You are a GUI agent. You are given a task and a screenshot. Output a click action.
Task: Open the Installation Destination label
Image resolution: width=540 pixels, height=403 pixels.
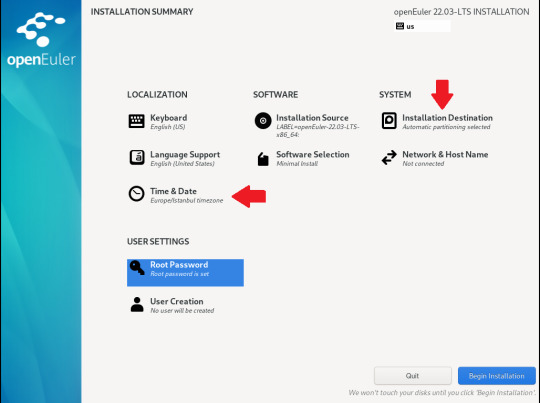coord(447,118)
